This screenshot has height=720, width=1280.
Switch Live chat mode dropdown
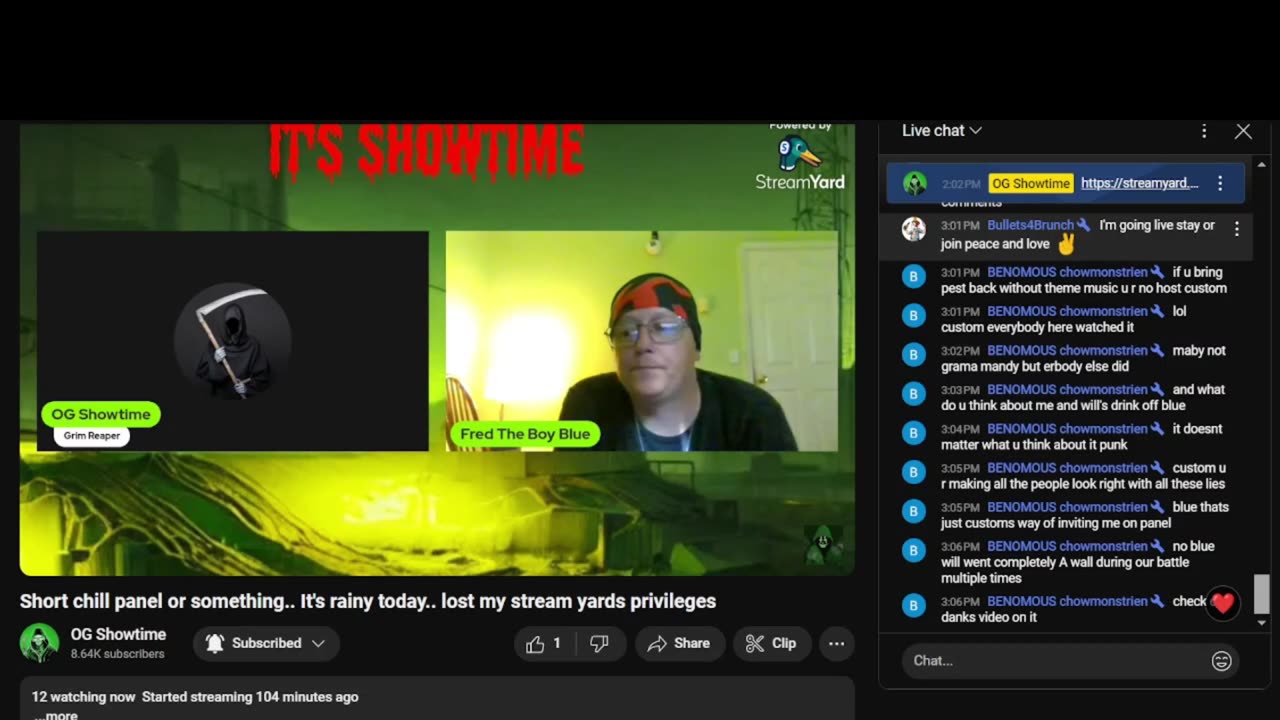pyautogui.click(x=942, y=131)
